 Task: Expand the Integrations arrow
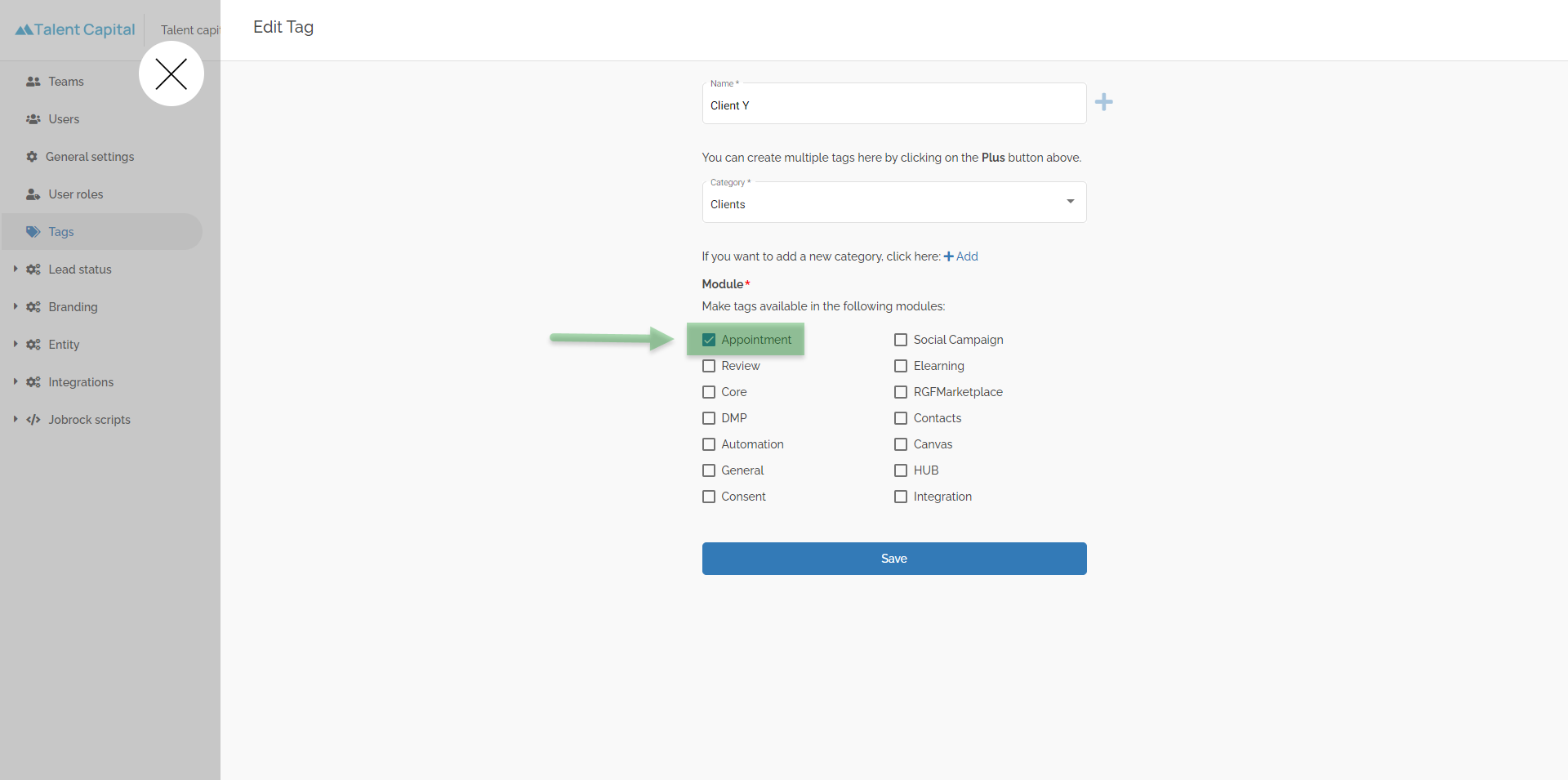[16, 381]
